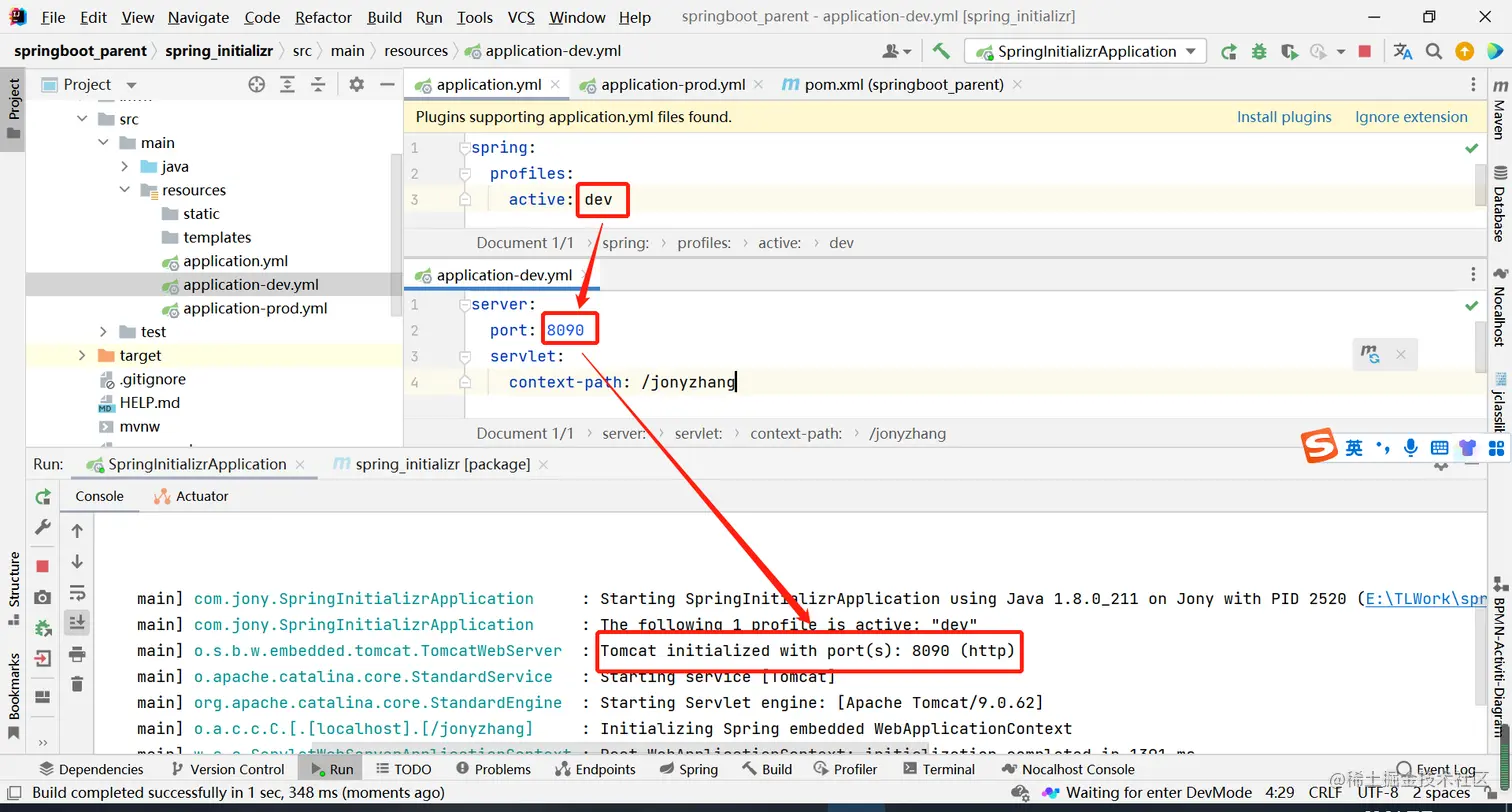Toggle the Structure side panel
Screen dimensions: 1512x812
click(14, 590)
